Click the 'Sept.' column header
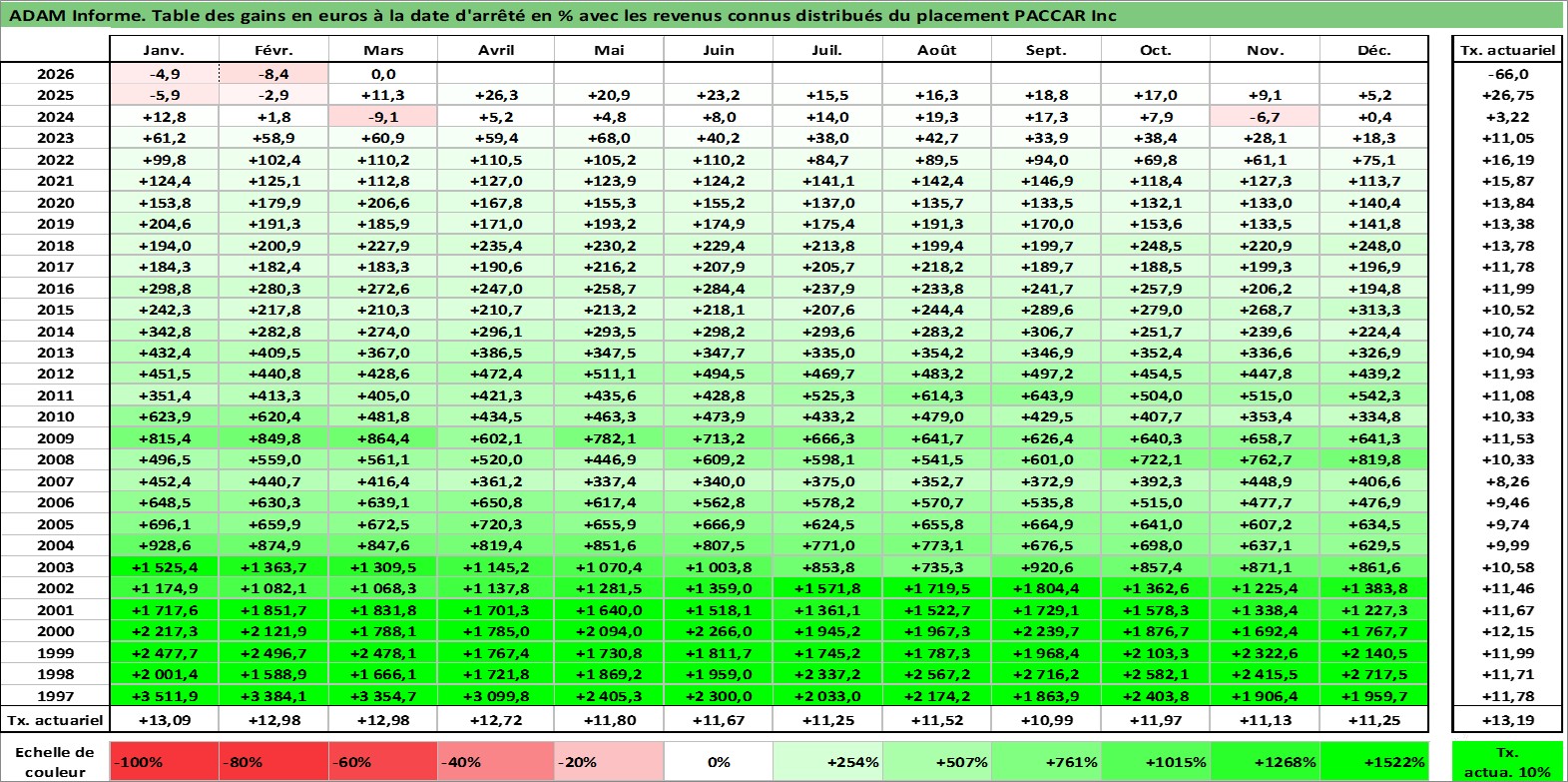 tap(1046, 50)
